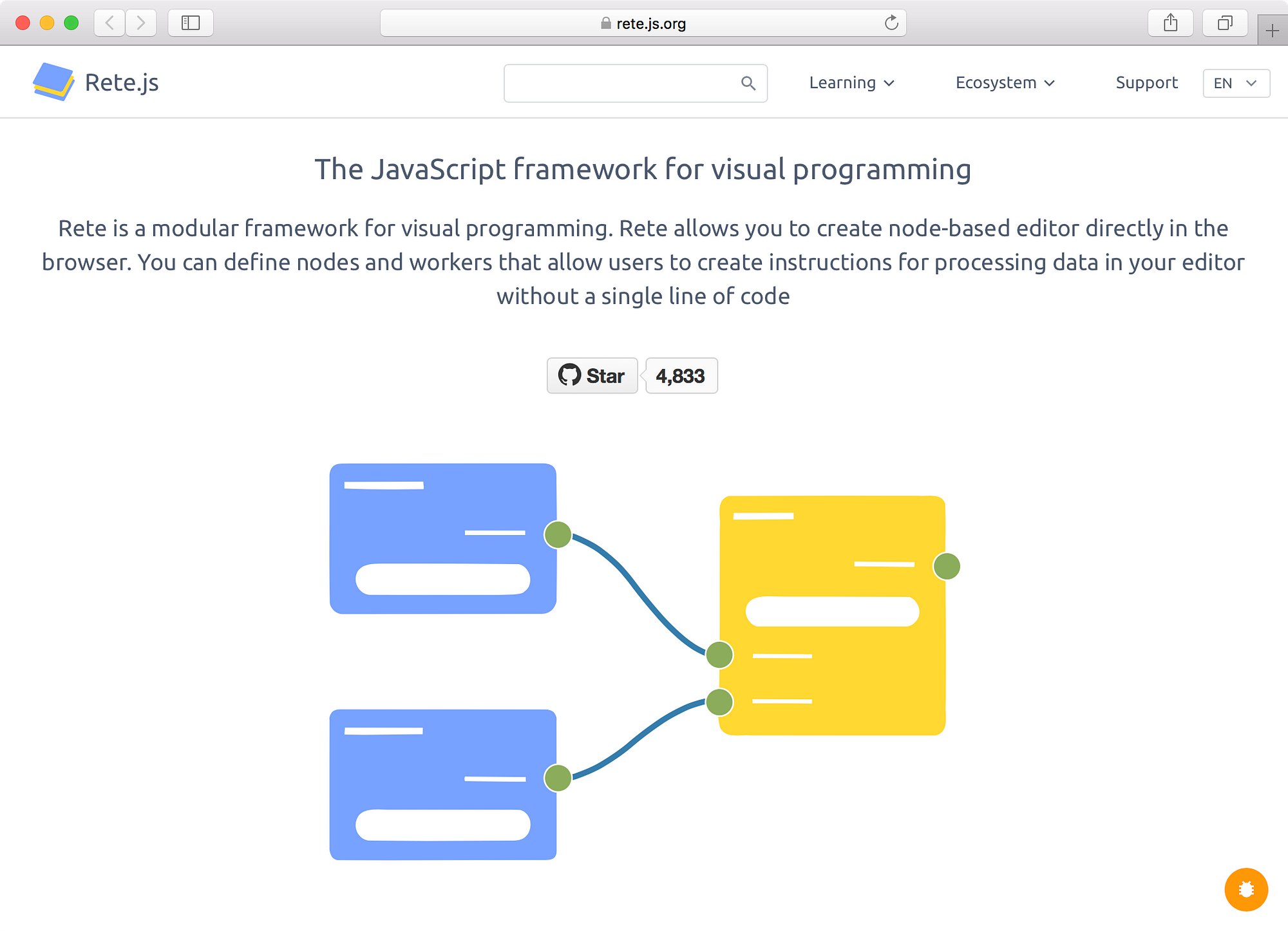Expand the Ecosystem dropdown menu

[1005, 83]
